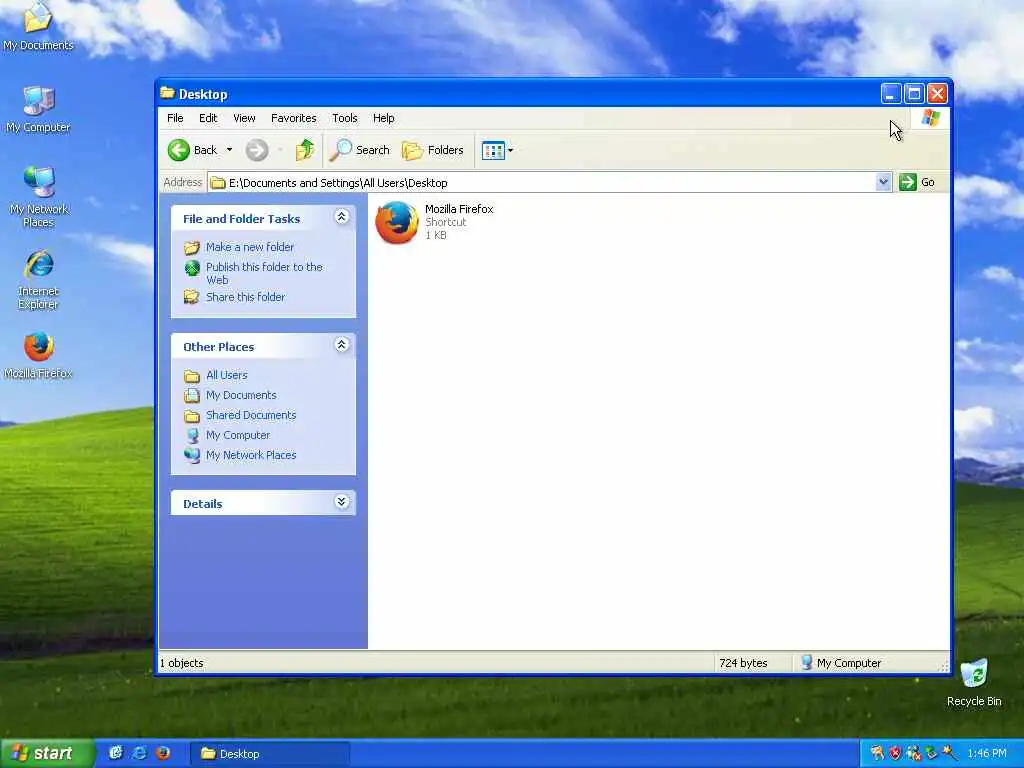Launch Firefox from quick launch
The width and height of the screenshot is (1024, 768).
coord(163,753)
